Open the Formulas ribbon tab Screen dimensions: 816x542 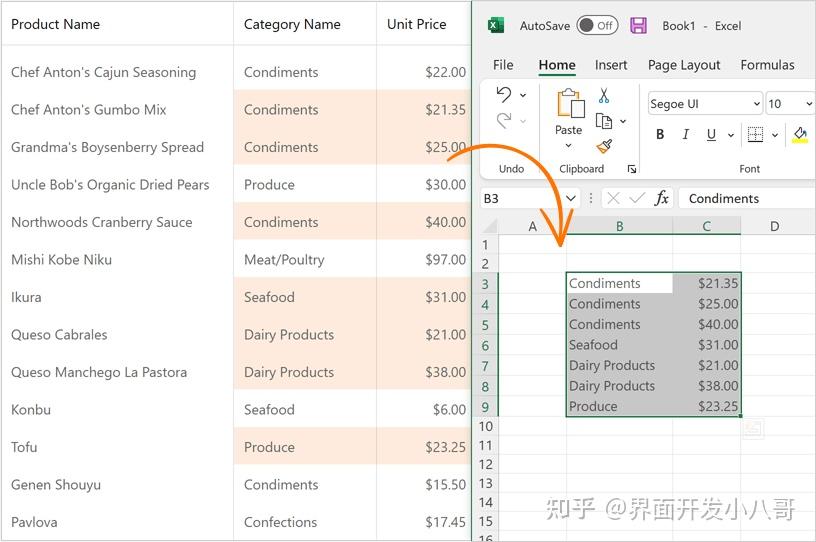click(767, 65)
